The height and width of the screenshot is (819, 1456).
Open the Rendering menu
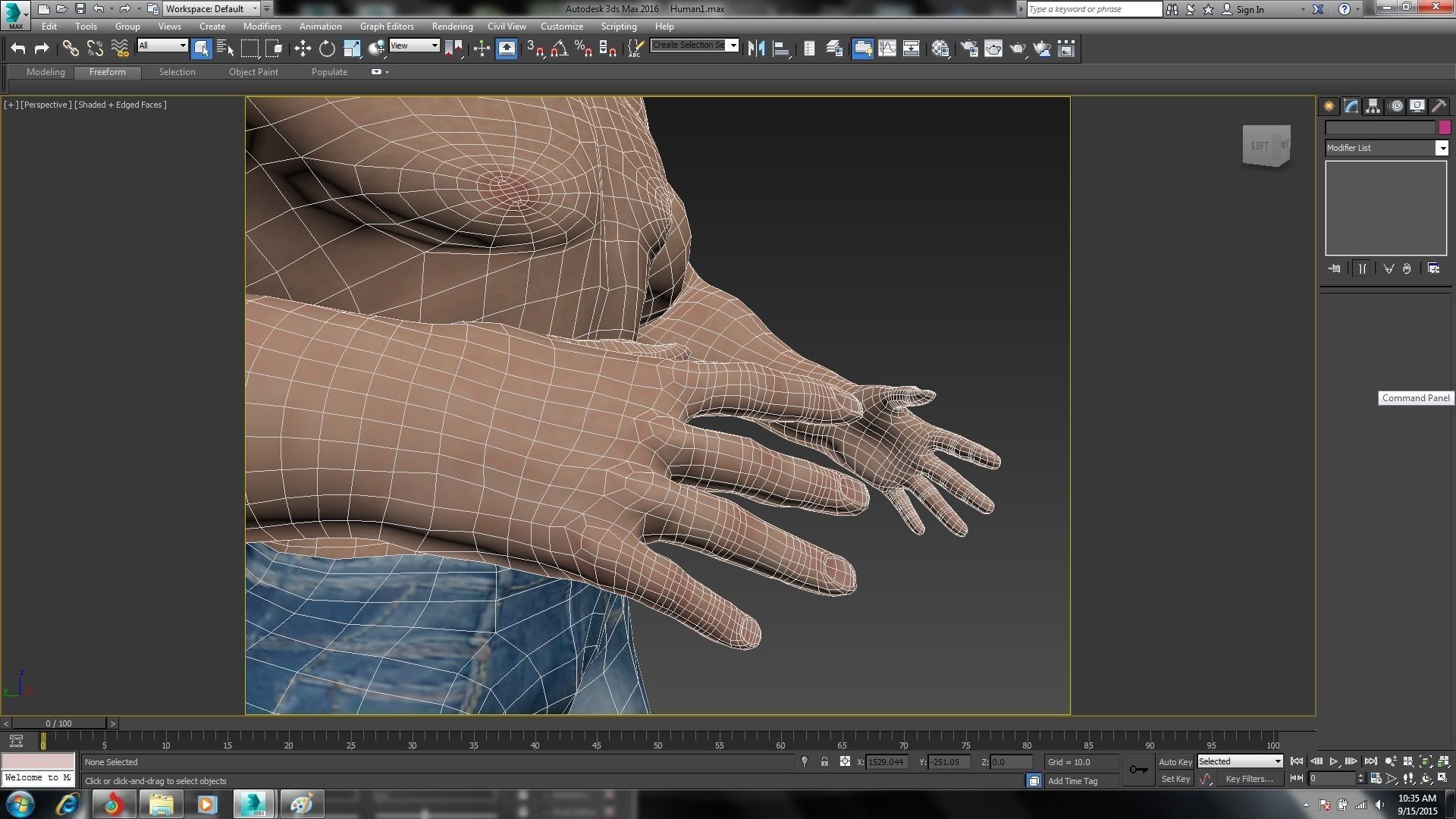(x=452, y=26)
